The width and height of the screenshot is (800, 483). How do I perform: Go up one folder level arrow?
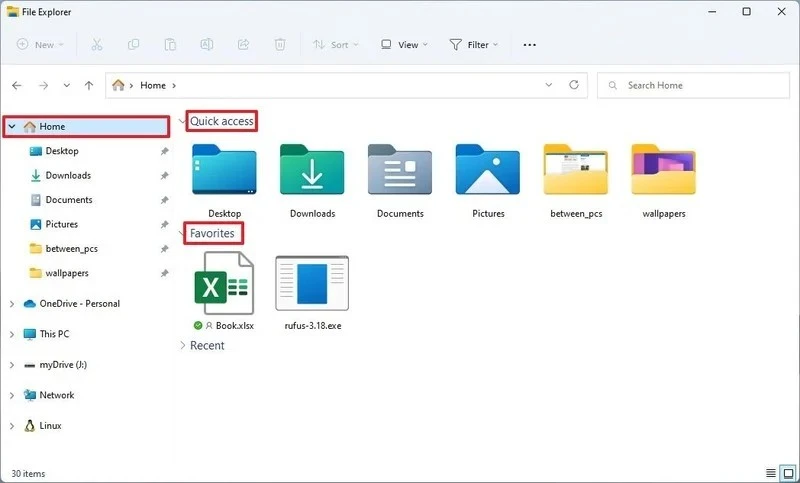[x=90, y=86]
